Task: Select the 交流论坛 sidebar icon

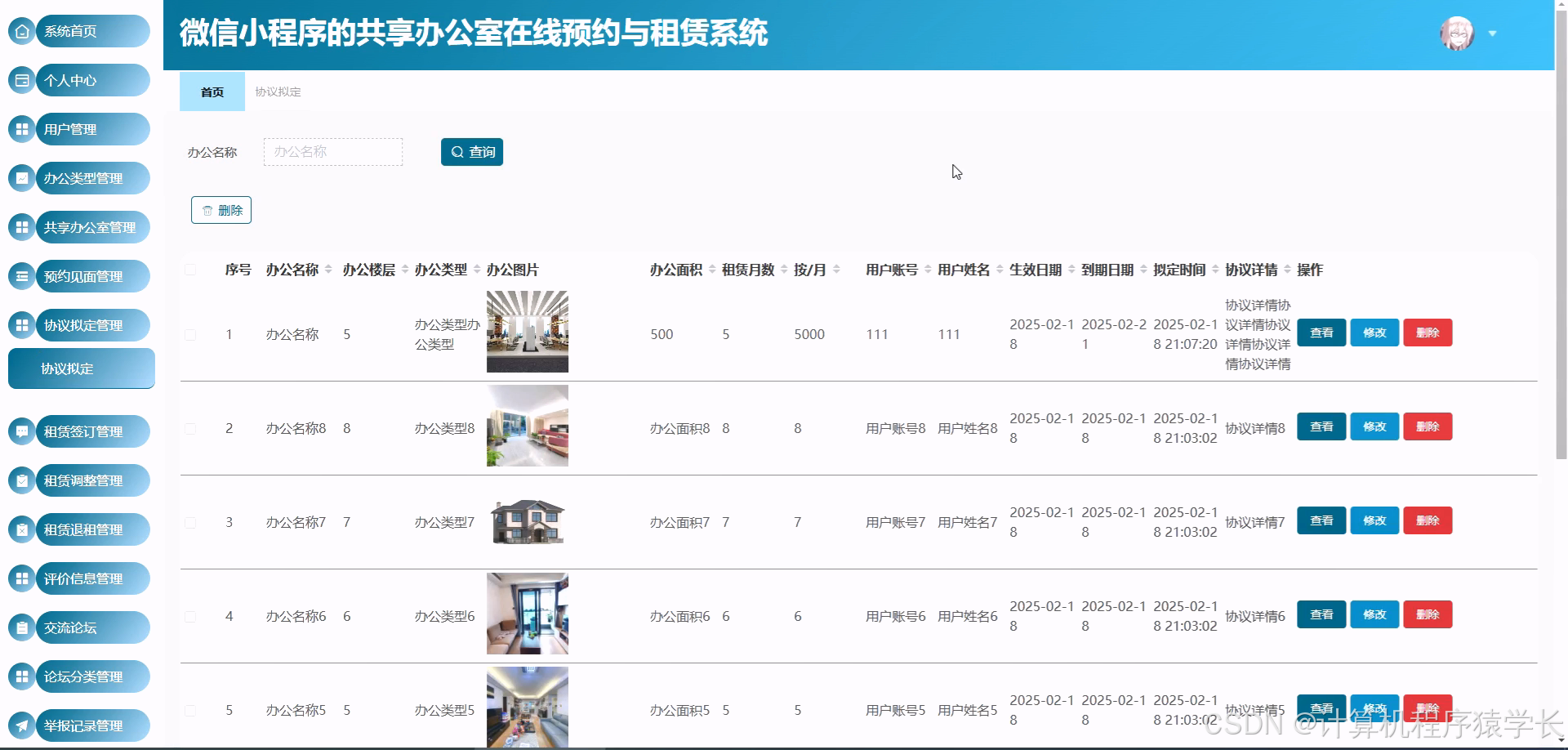Action: click(20, 627)
